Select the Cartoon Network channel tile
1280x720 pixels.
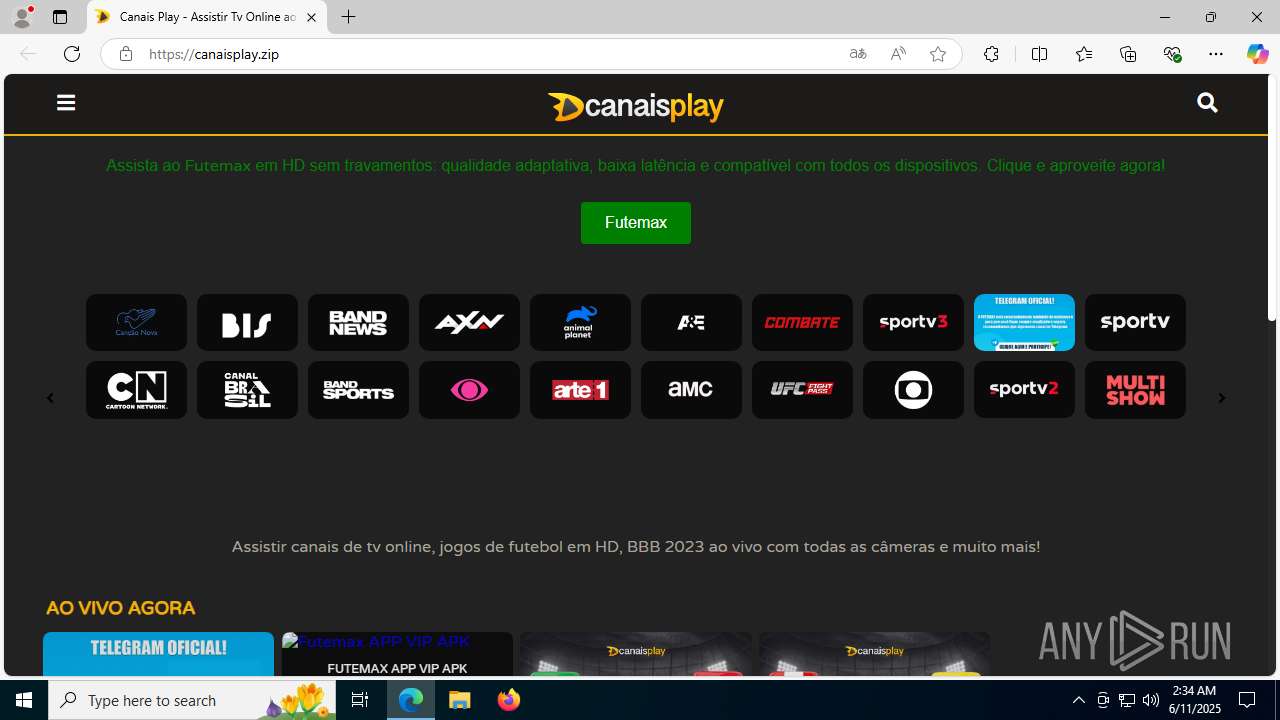[136, 390]
